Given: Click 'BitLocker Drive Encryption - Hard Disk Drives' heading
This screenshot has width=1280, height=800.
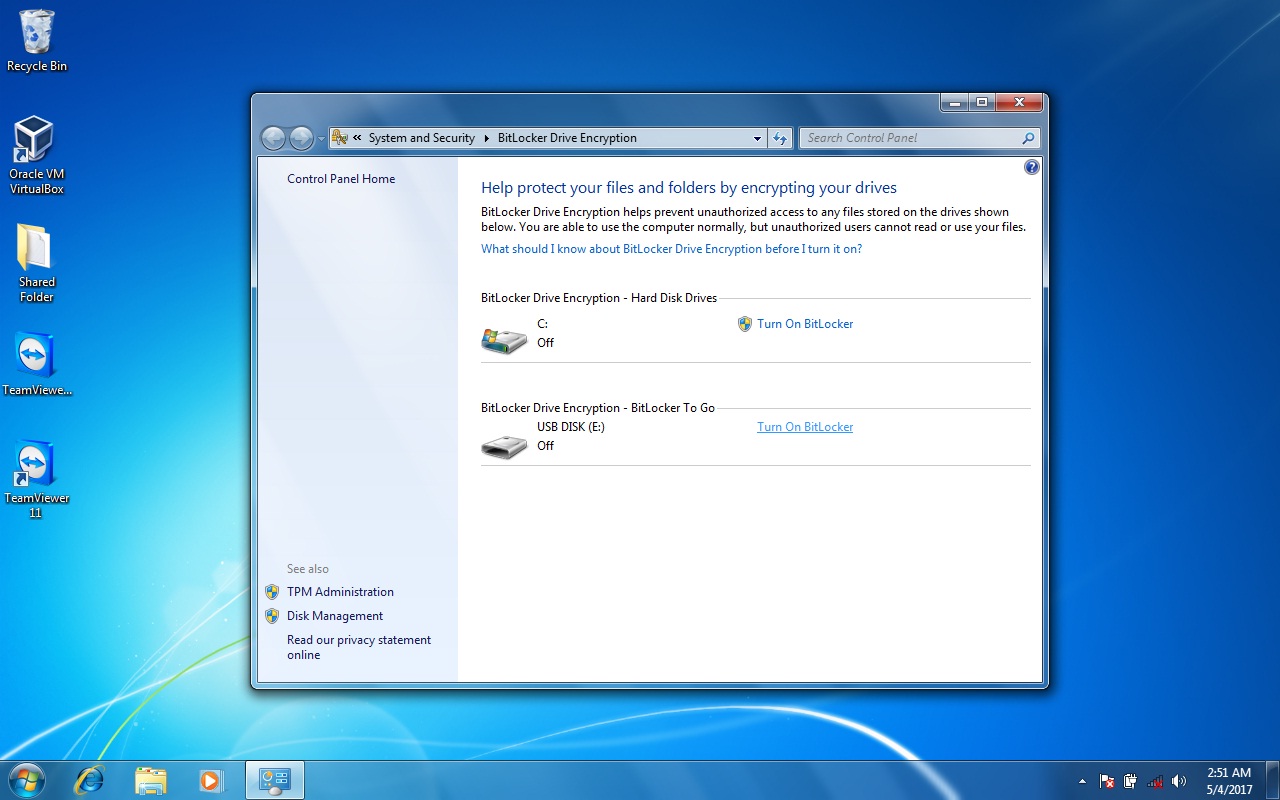Looking at the screenshot, I should 599,298.
